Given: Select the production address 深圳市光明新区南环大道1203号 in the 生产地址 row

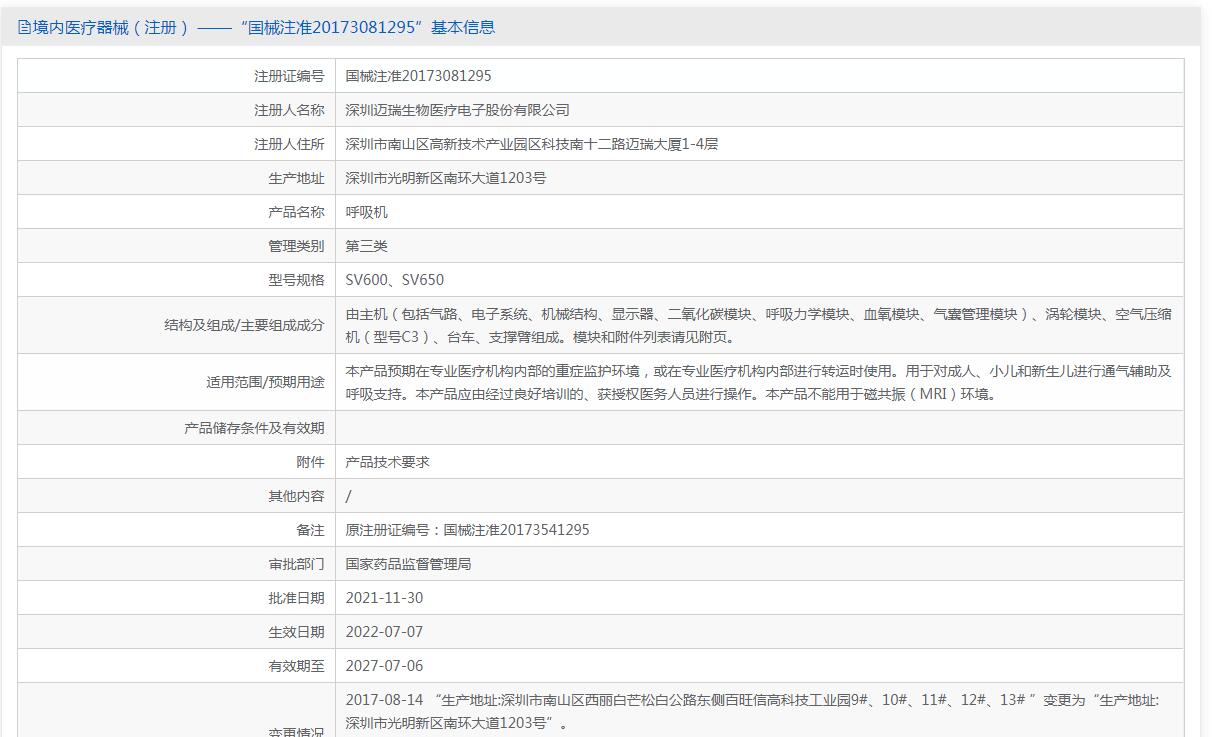Looking at the screenshot, I should click(x=446, y=178).
